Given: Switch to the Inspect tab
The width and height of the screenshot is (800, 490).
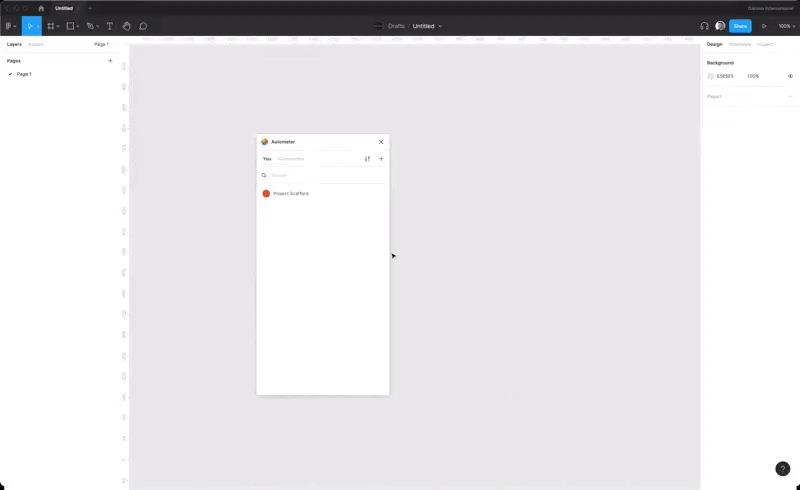Looking at the screenshot, I should click(x=765, y=44).
